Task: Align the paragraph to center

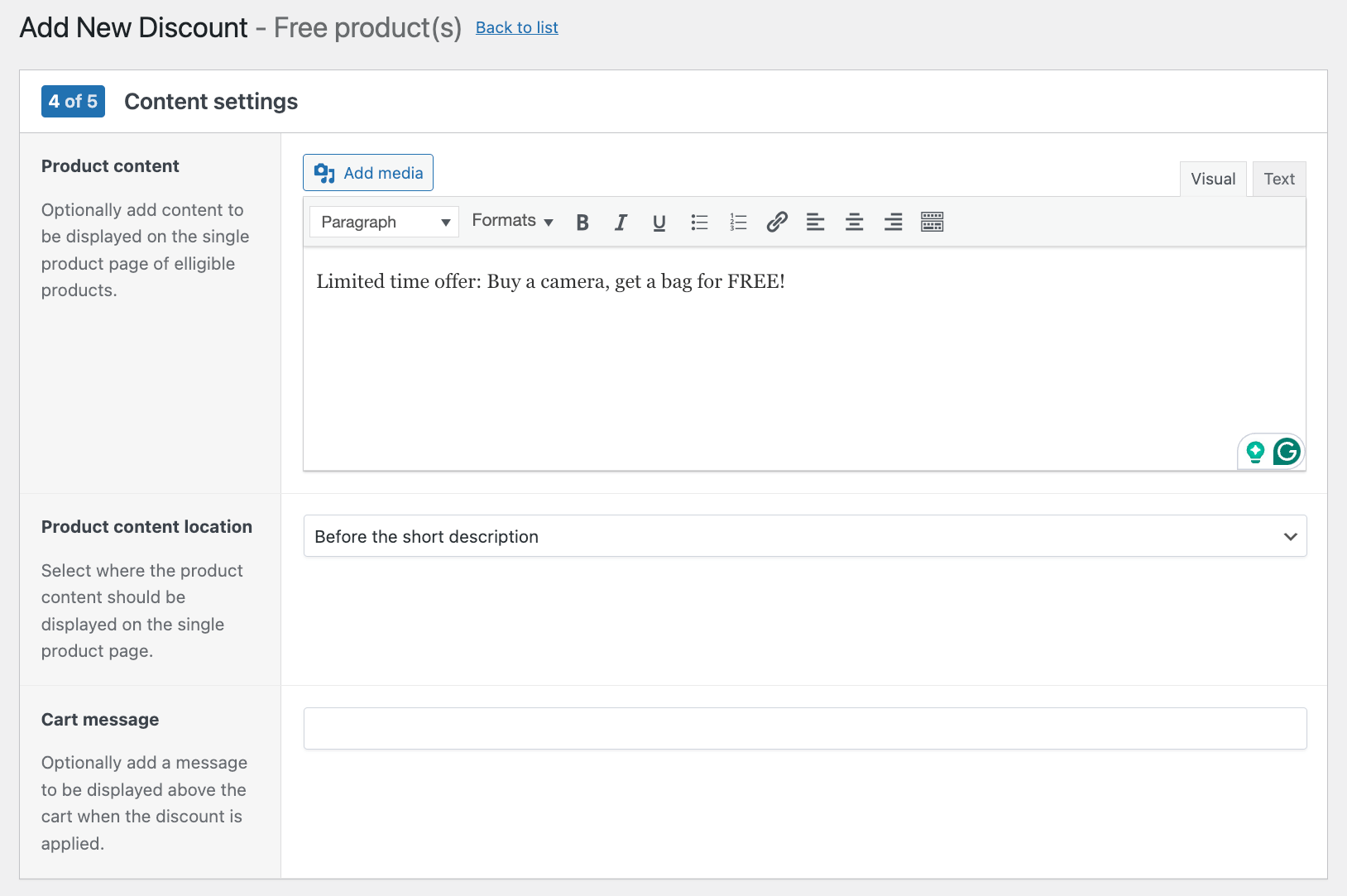Action: click(x=854, y=222)
